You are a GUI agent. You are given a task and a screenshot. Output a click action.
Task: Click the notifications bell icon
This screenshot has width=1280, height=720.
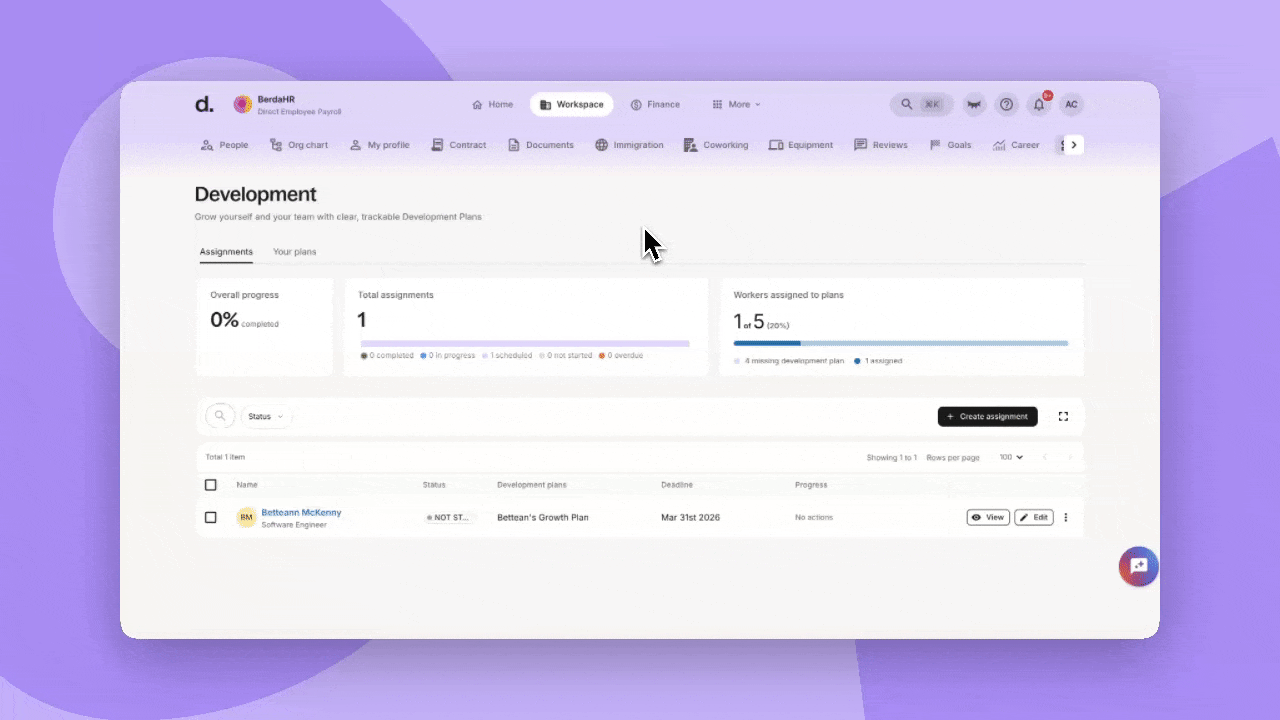1039,104
